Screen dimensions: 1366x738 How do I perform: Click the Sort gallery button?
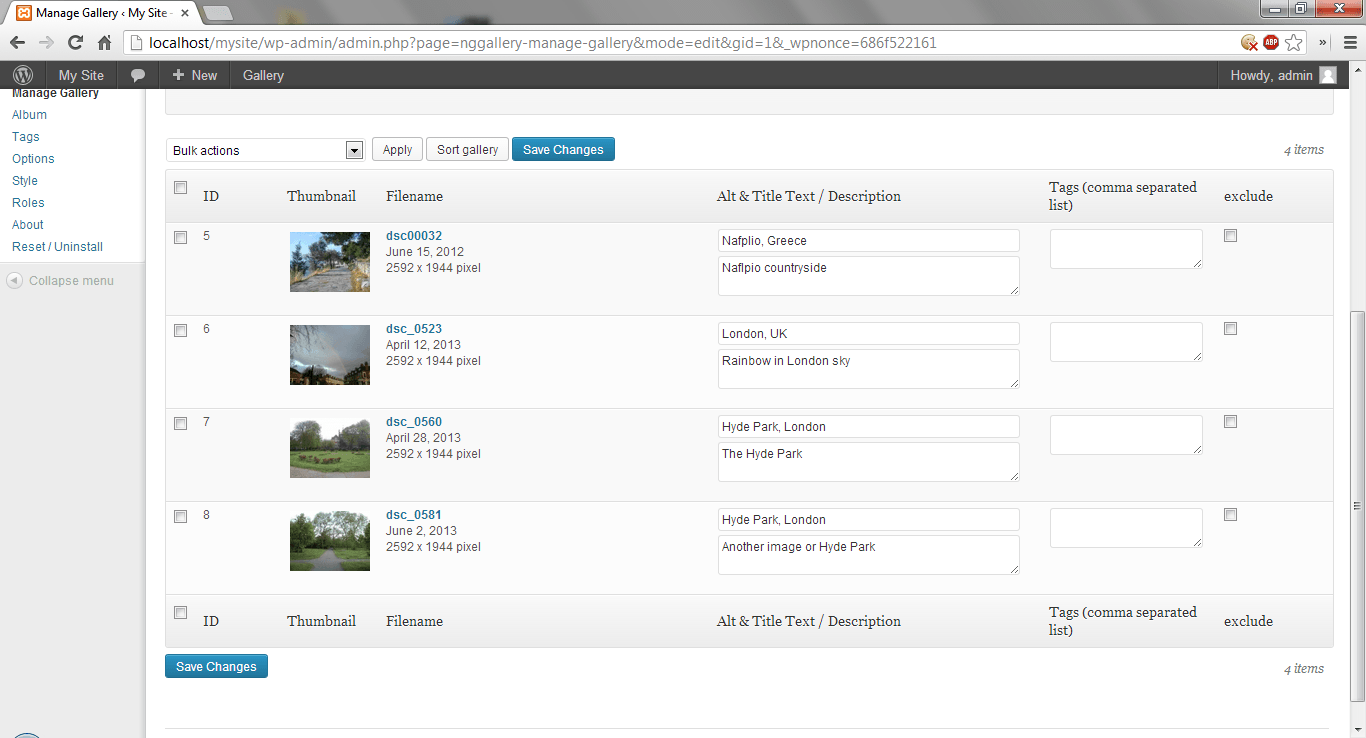pos(467,150)
